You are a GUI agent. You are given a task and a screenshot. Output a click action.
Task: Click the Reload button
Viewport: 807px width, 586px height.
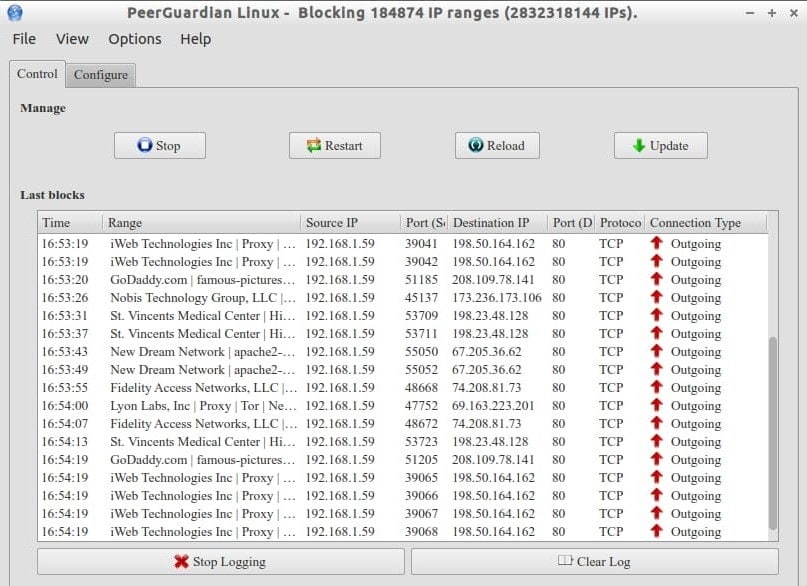497,146
